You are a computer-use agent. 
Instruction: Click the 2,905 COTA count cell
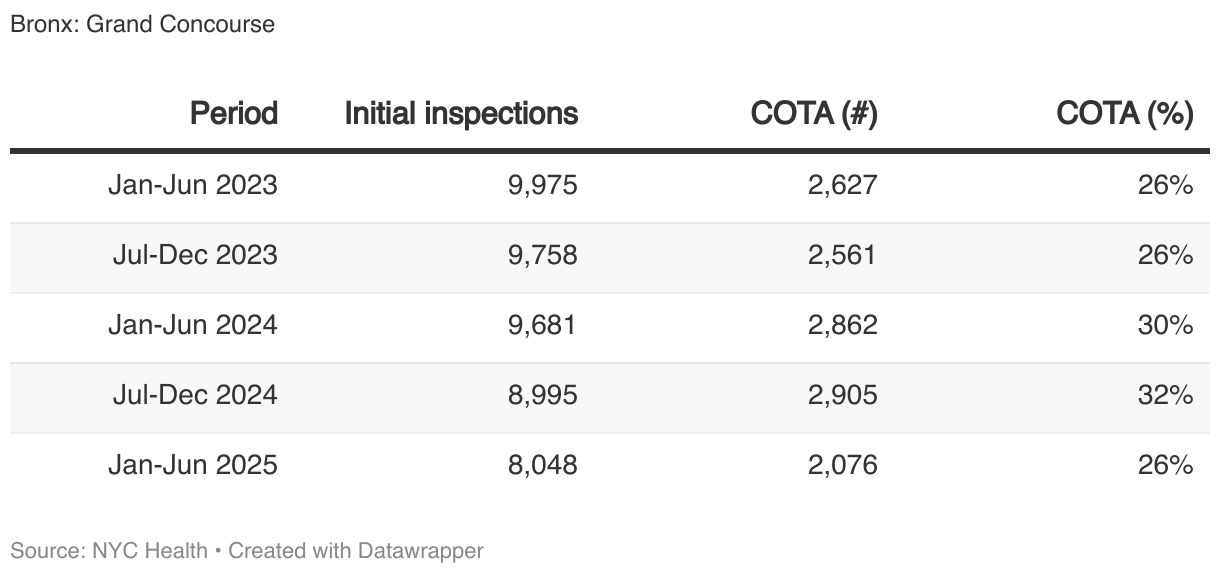(x=842, y=396)
